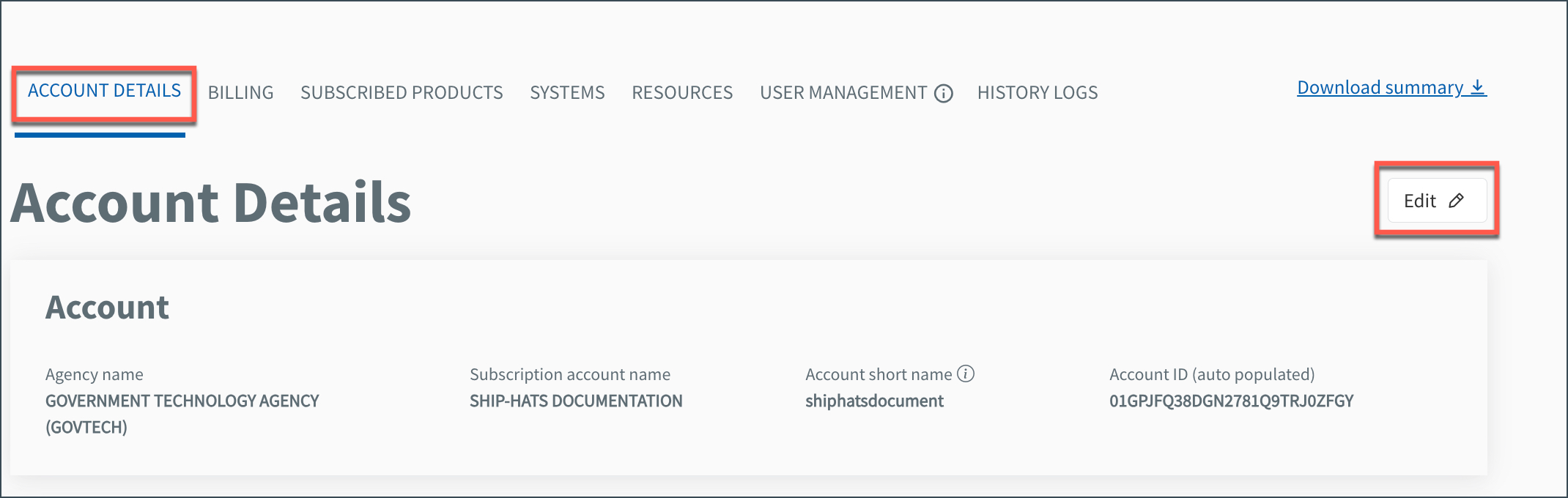This screenshot has height=498, width=1568.
Task: Go to the Systems tab
Action: 567,93
